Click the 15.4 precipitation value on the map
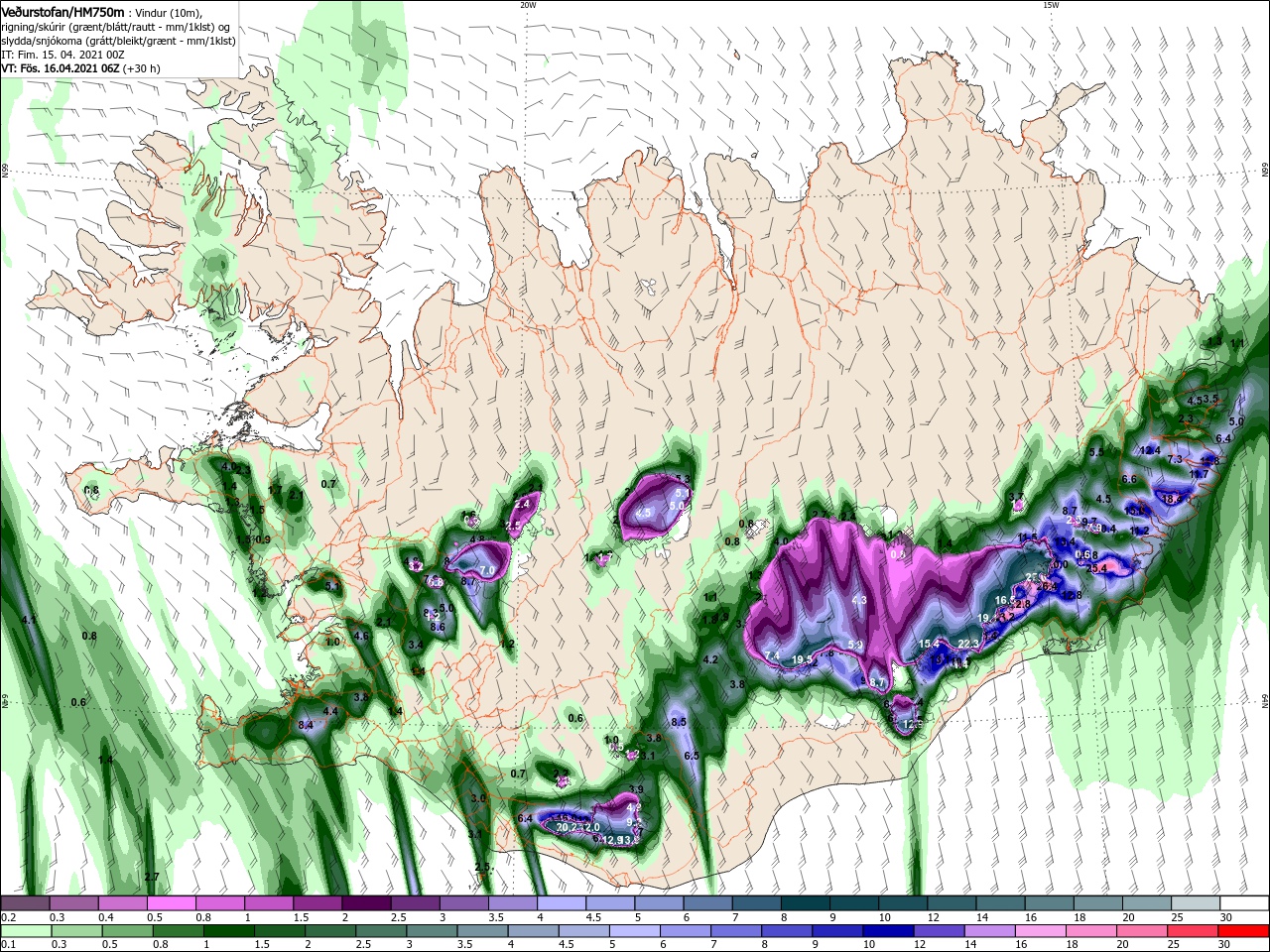Screen dimensions: 1270x952 click(929, 644)
